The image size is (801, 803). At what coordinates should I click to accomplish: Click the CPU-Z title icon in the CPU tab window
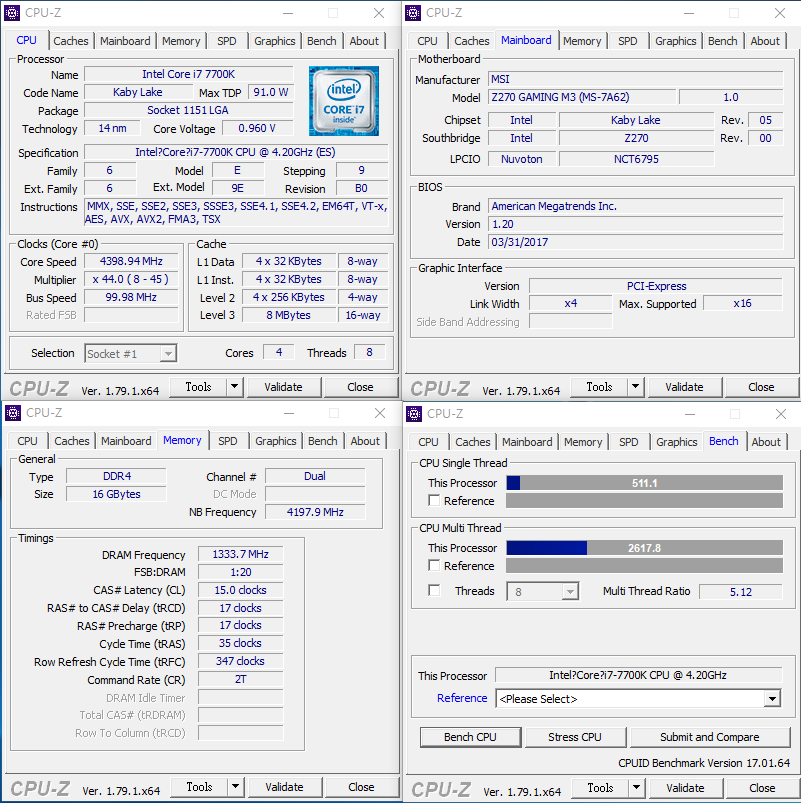[12, 13]
